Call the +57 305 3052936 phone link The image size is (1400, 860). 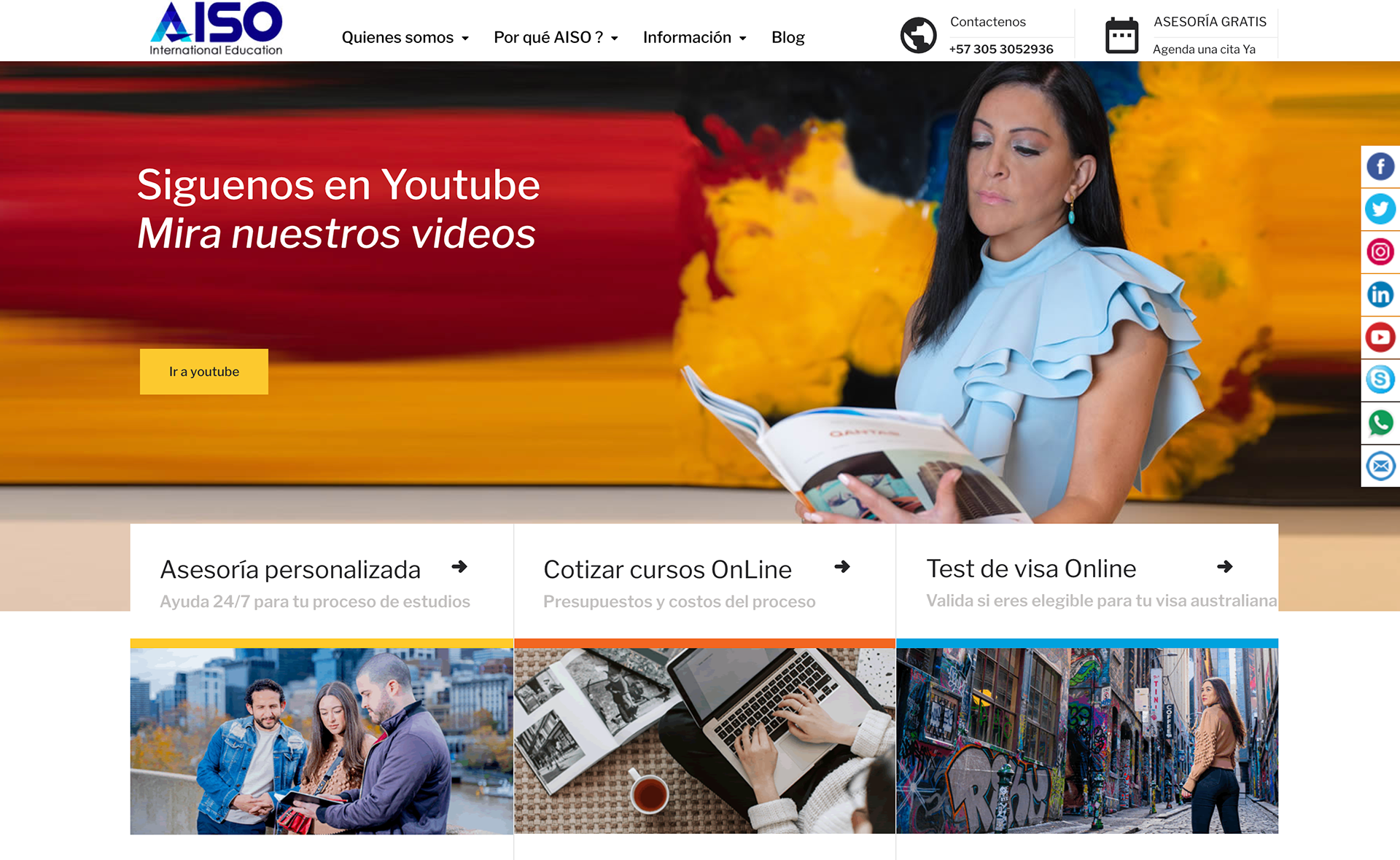[x=1000, y=49]
